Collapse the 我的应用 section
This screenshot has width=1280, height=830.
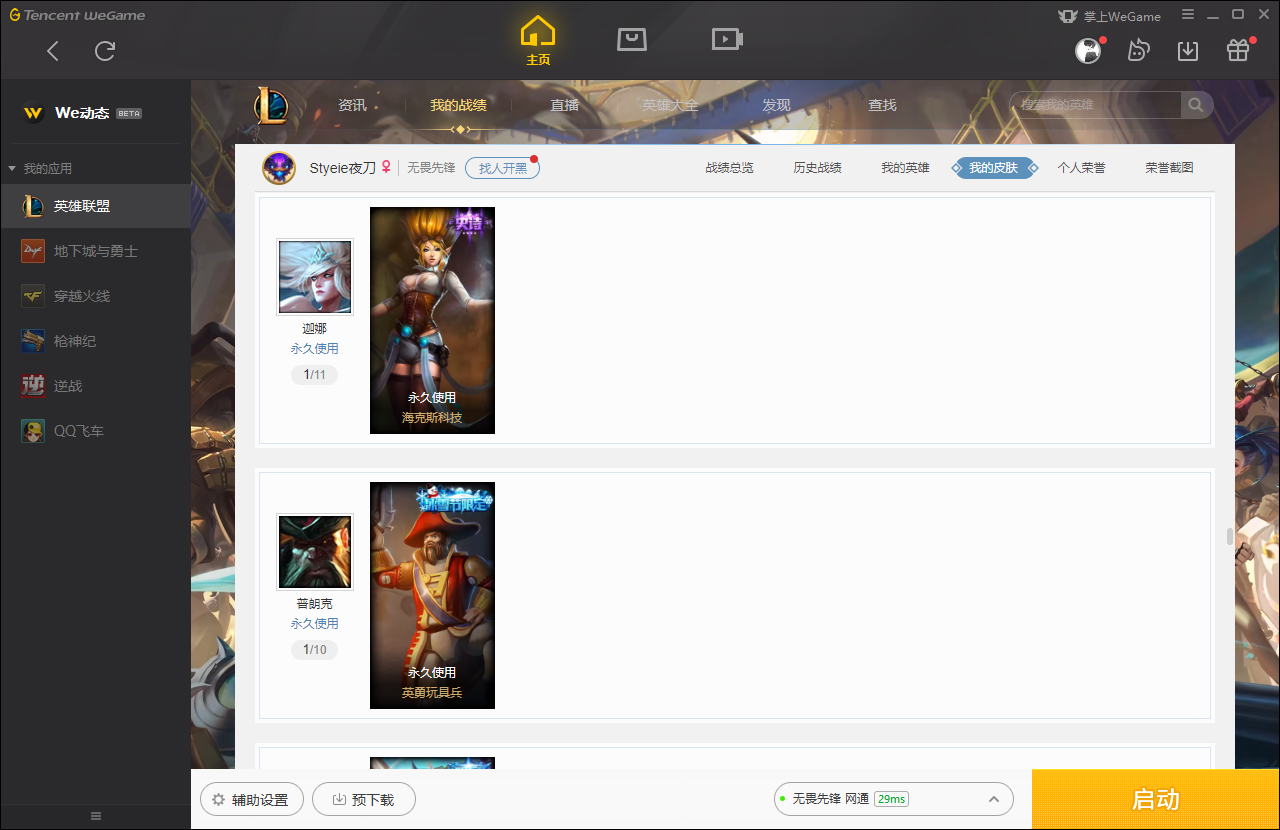tap(12, 168)
